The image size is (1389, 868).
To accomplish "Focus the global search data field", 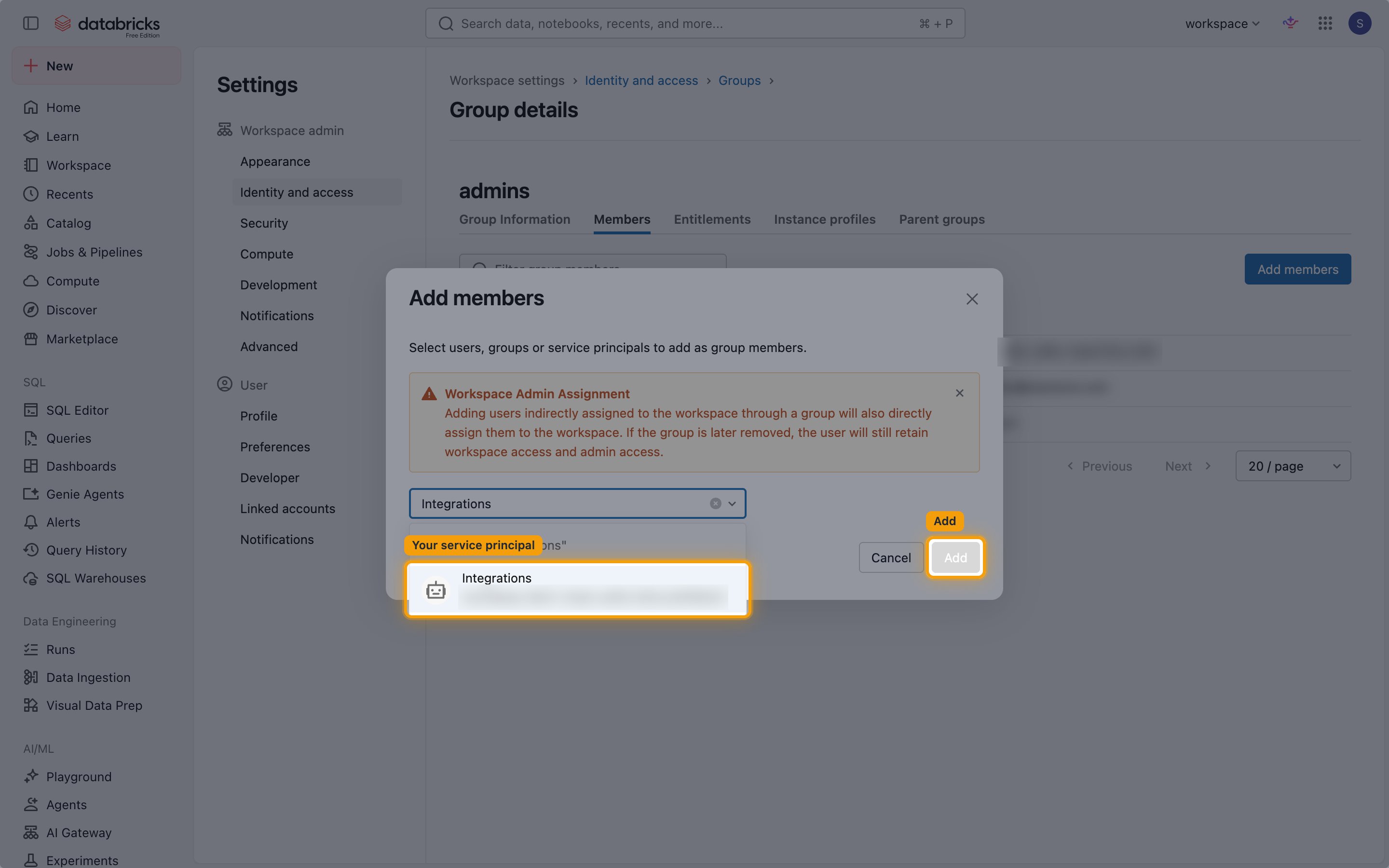I will [694, 24].
